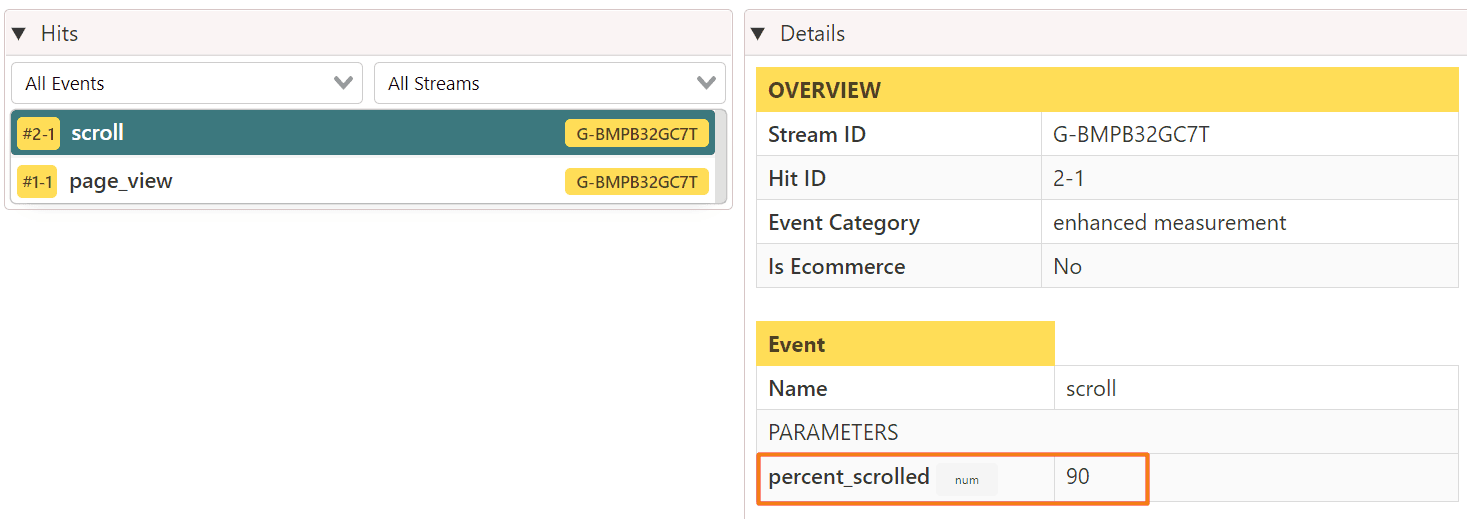This screenshot has width=1467, height=519.
Task: Click the hits list vertical scrollbar
Action: click(721, 157)
